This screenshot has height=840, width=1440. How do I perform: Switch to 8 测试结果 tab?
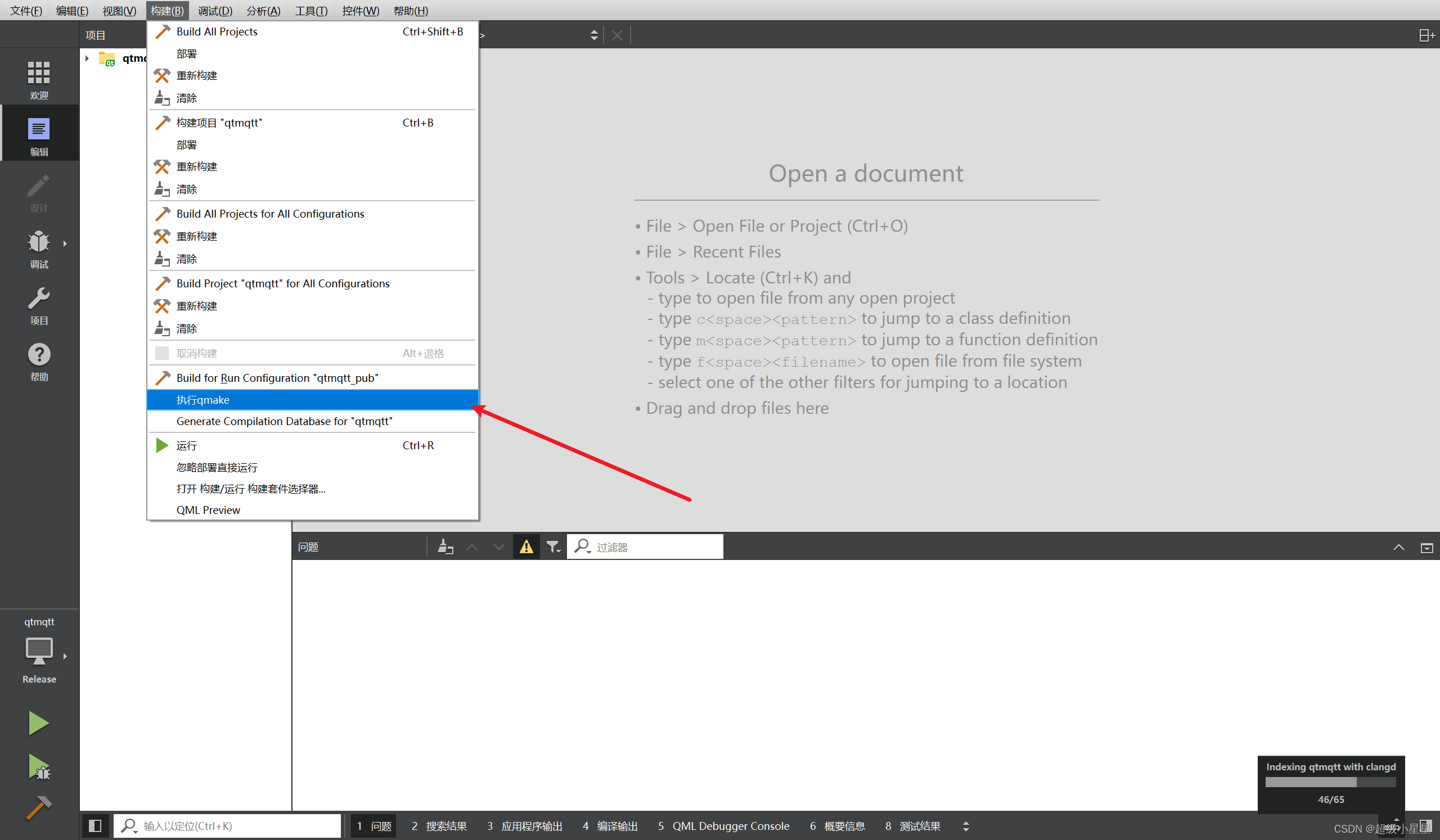tap(912, 826)
